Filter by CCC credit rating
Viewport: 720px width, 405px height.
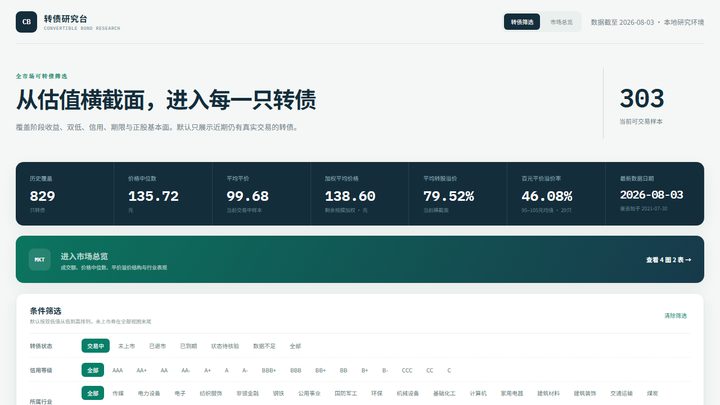(407, 370)
